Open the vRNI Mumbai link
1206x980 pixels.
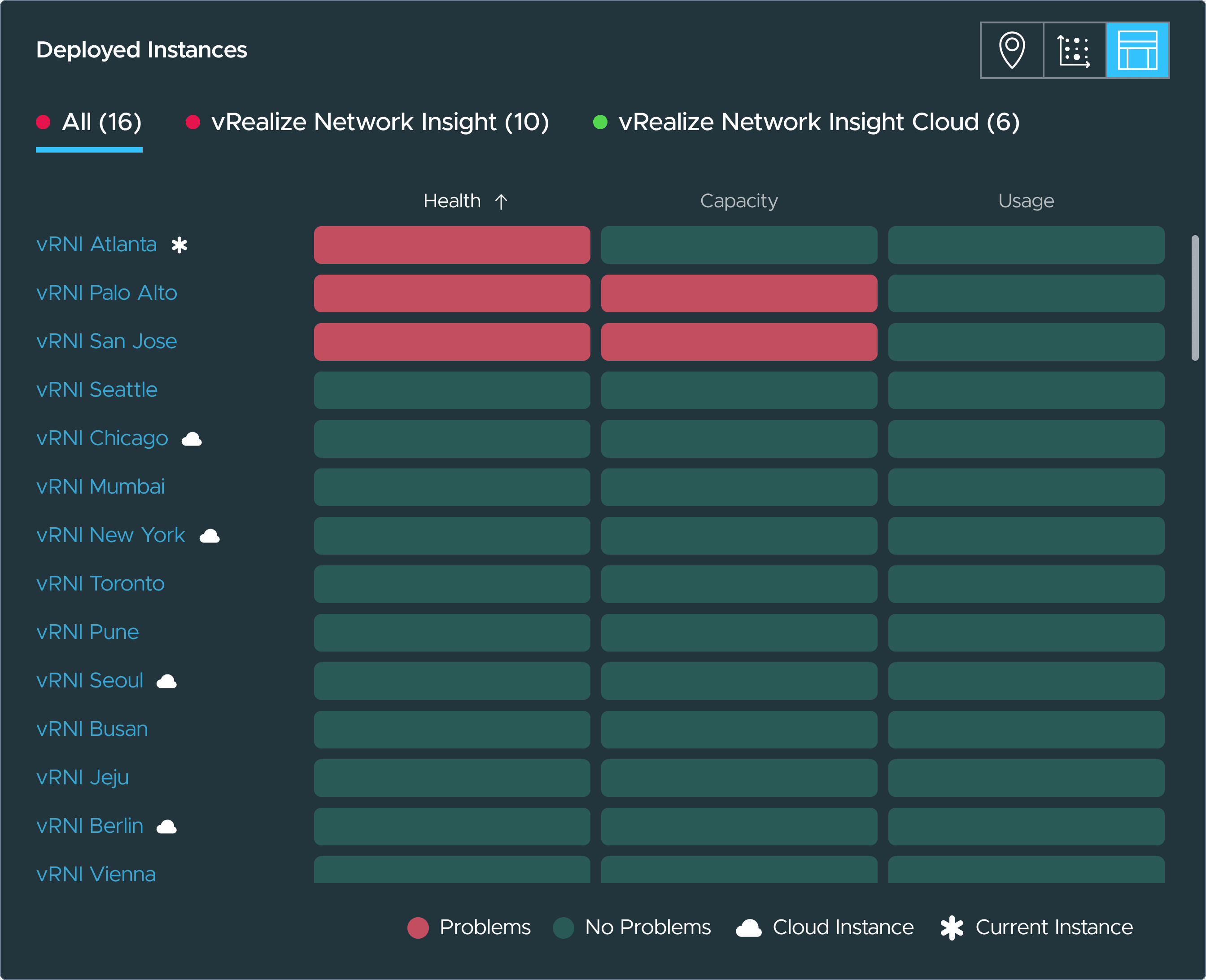(100, 487)
